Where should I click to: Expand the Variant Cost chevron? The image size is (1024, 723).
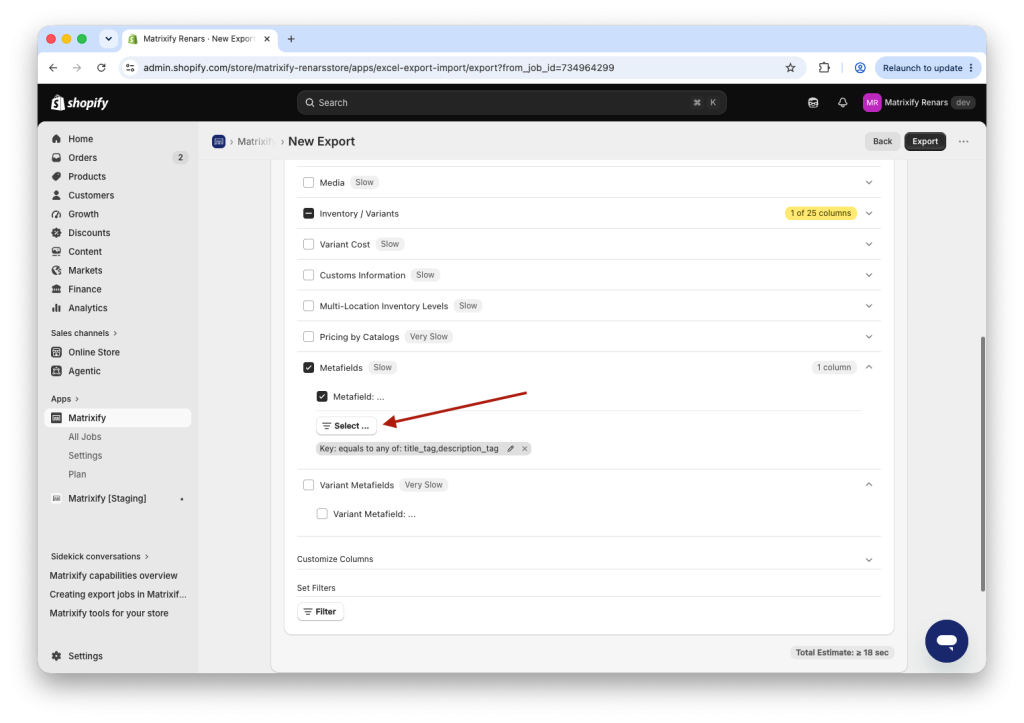(x=869, y=244)
